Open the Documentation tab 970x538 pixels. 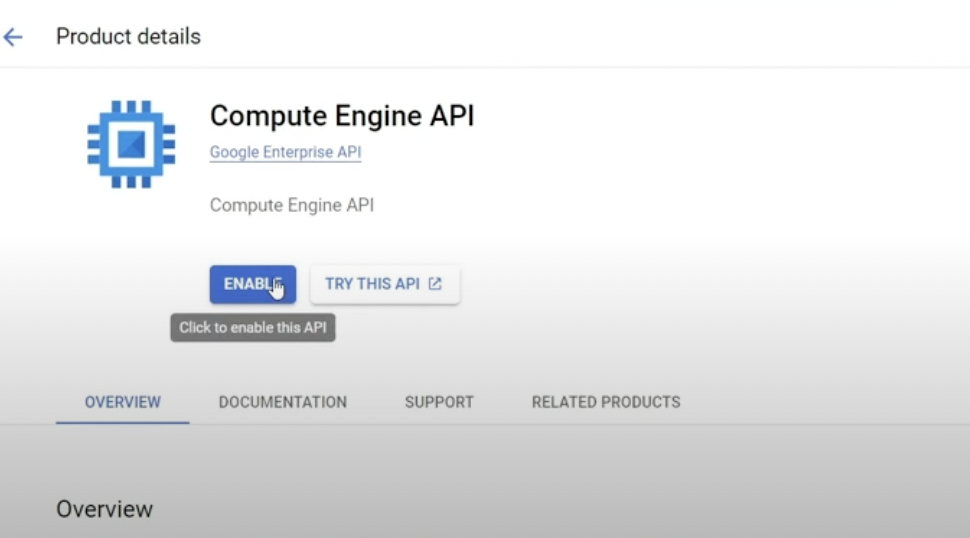pyautogui.click(x=282, y=402)
